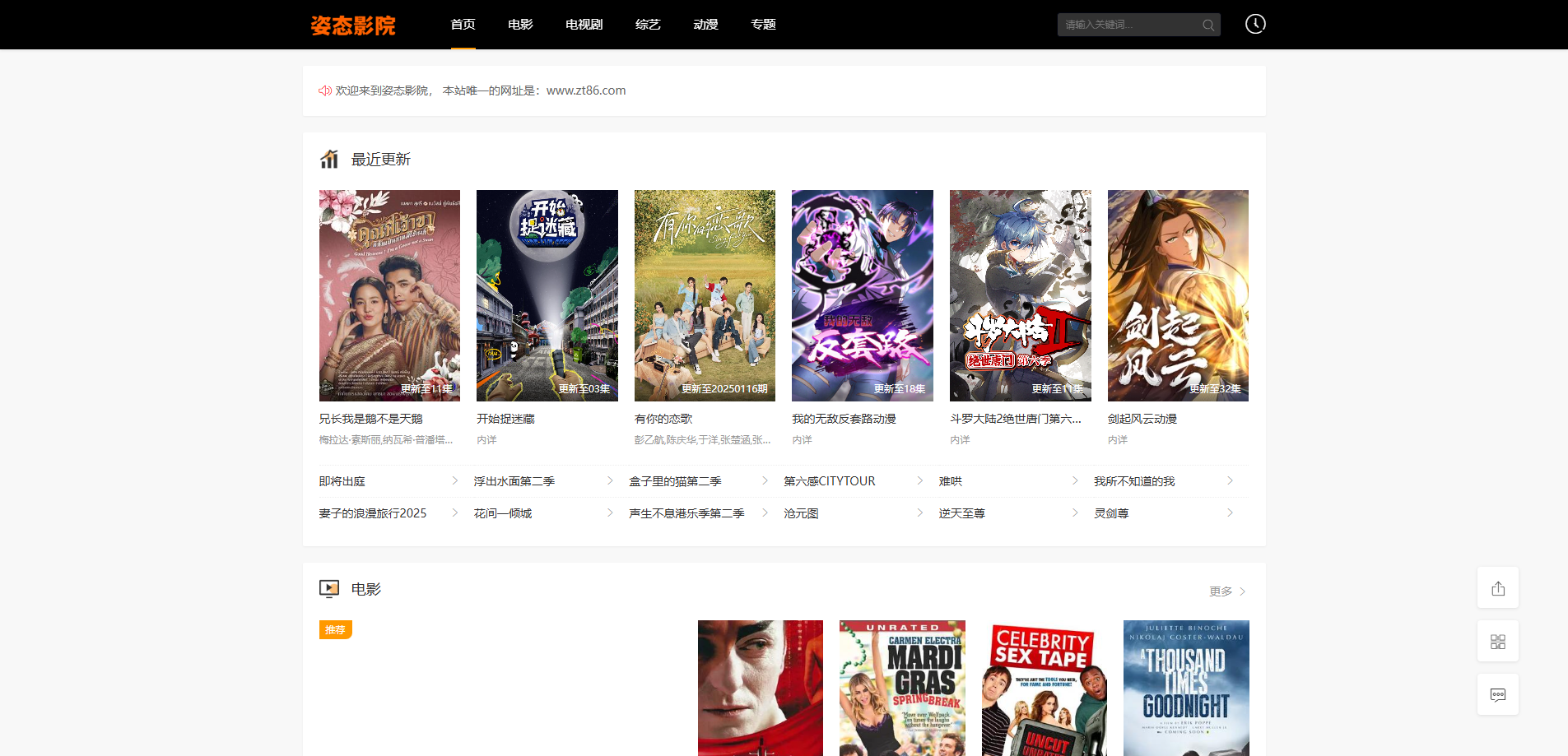This screenshot has width=1568, height=756.
Task: Click the 最近更新 bar chart icon
Action: pyautogui.click(x=329, y=159)
